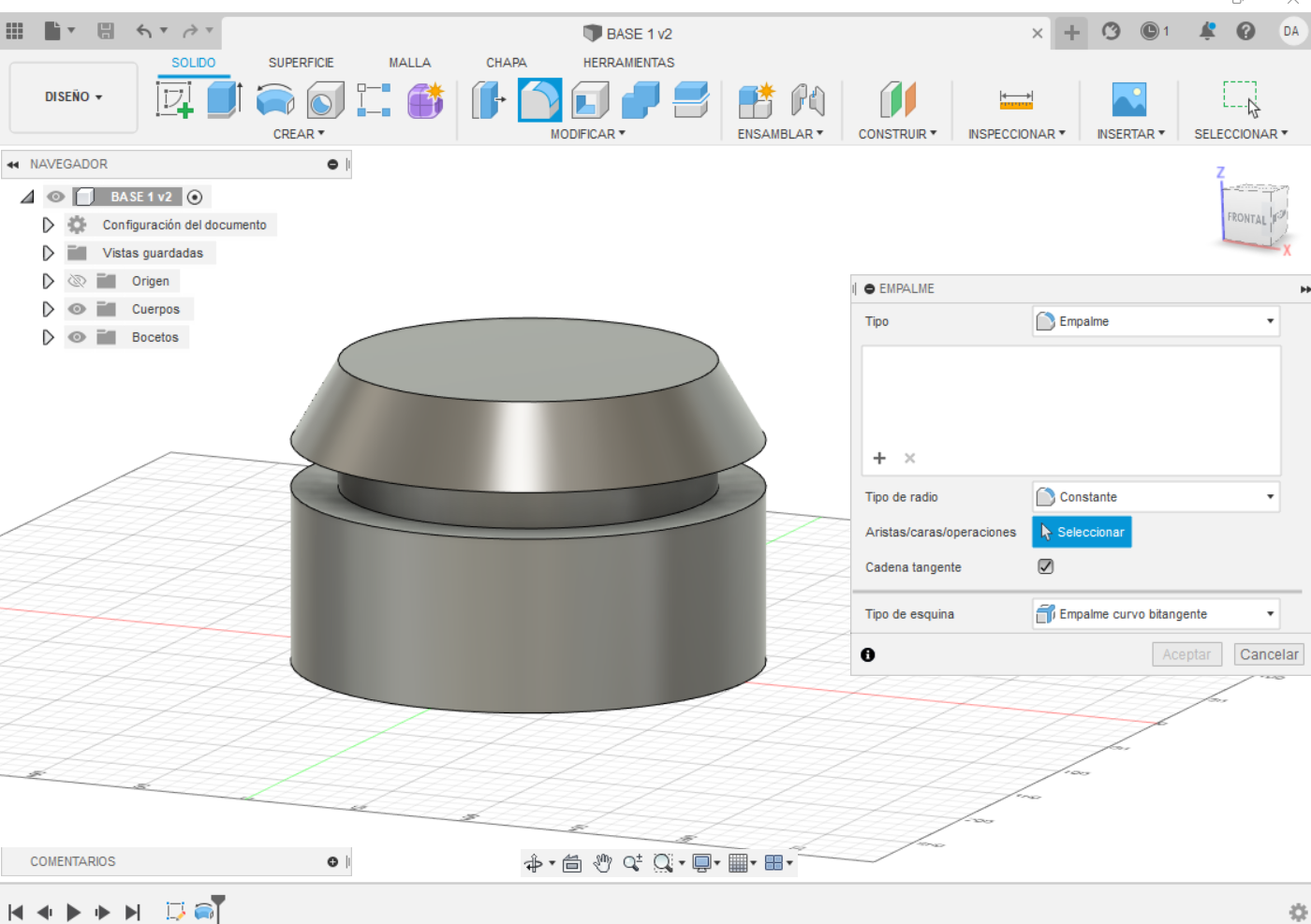The image size is (1311, 924).
Task: Open the Tipo de radio Constante dropdown
Action: tap(1156, 497)
